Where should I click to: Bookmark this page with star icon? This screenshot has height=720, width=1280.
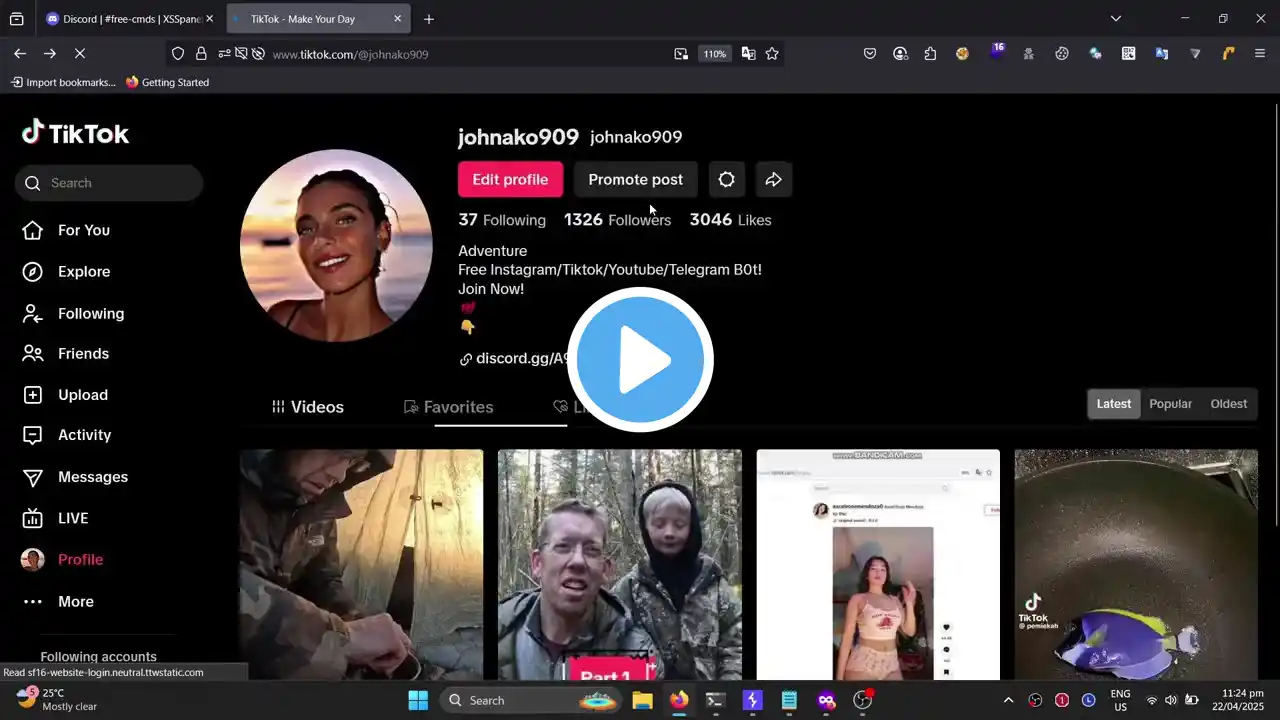772,54
